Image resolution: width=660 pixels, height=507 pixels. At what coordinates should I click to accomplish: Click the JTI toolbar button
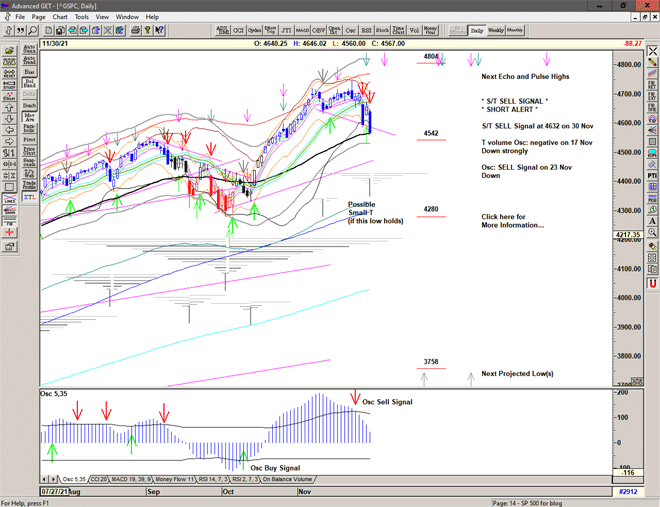(x=286, y=31)
